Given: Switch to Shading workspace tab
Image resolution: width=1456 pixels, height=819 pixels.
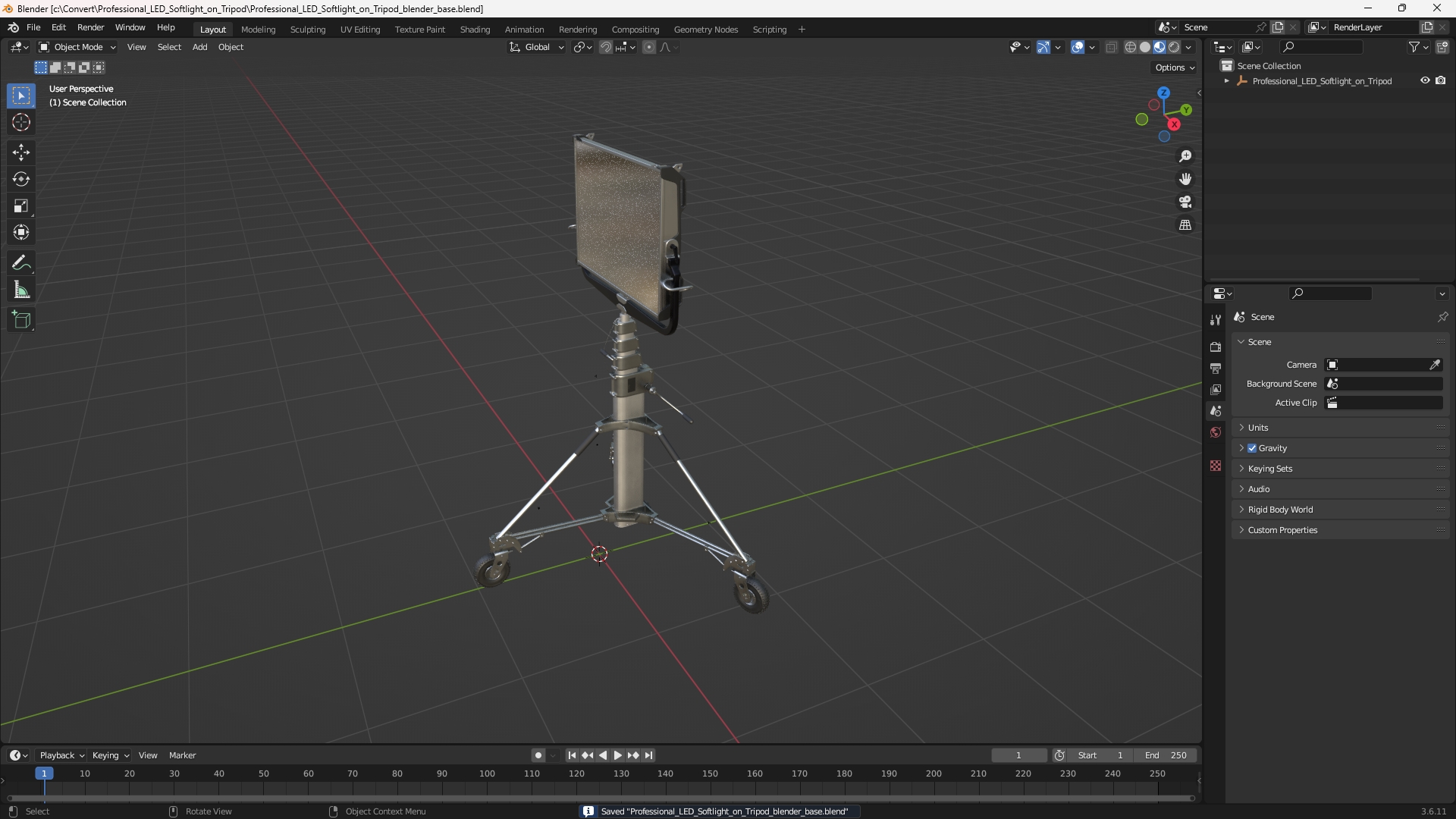Looking at the screenshot, I should tap(475, 30).
